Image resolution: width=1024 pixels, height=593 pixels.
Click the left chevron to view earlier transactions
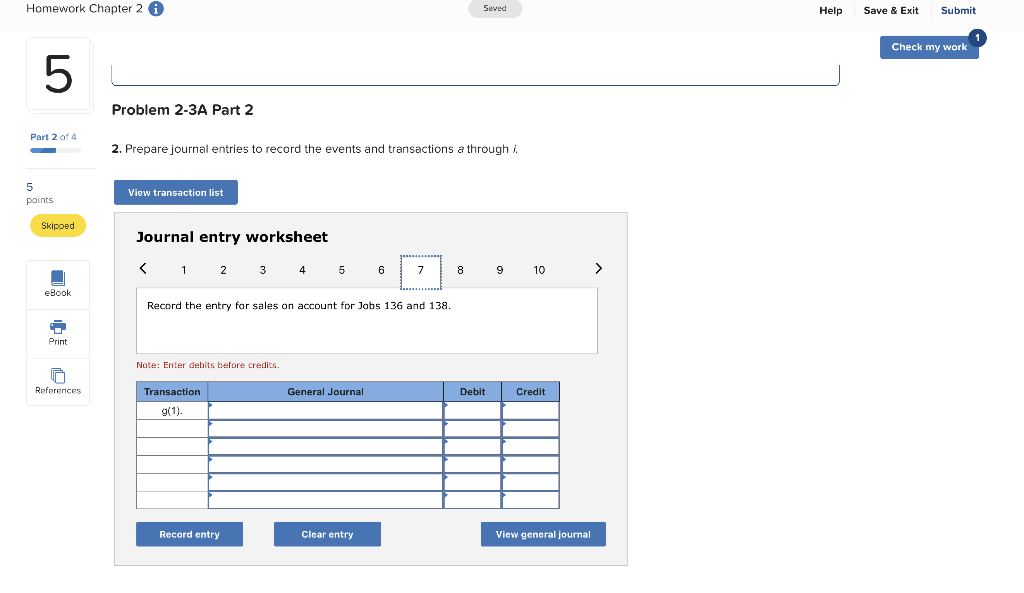(143, 268)
